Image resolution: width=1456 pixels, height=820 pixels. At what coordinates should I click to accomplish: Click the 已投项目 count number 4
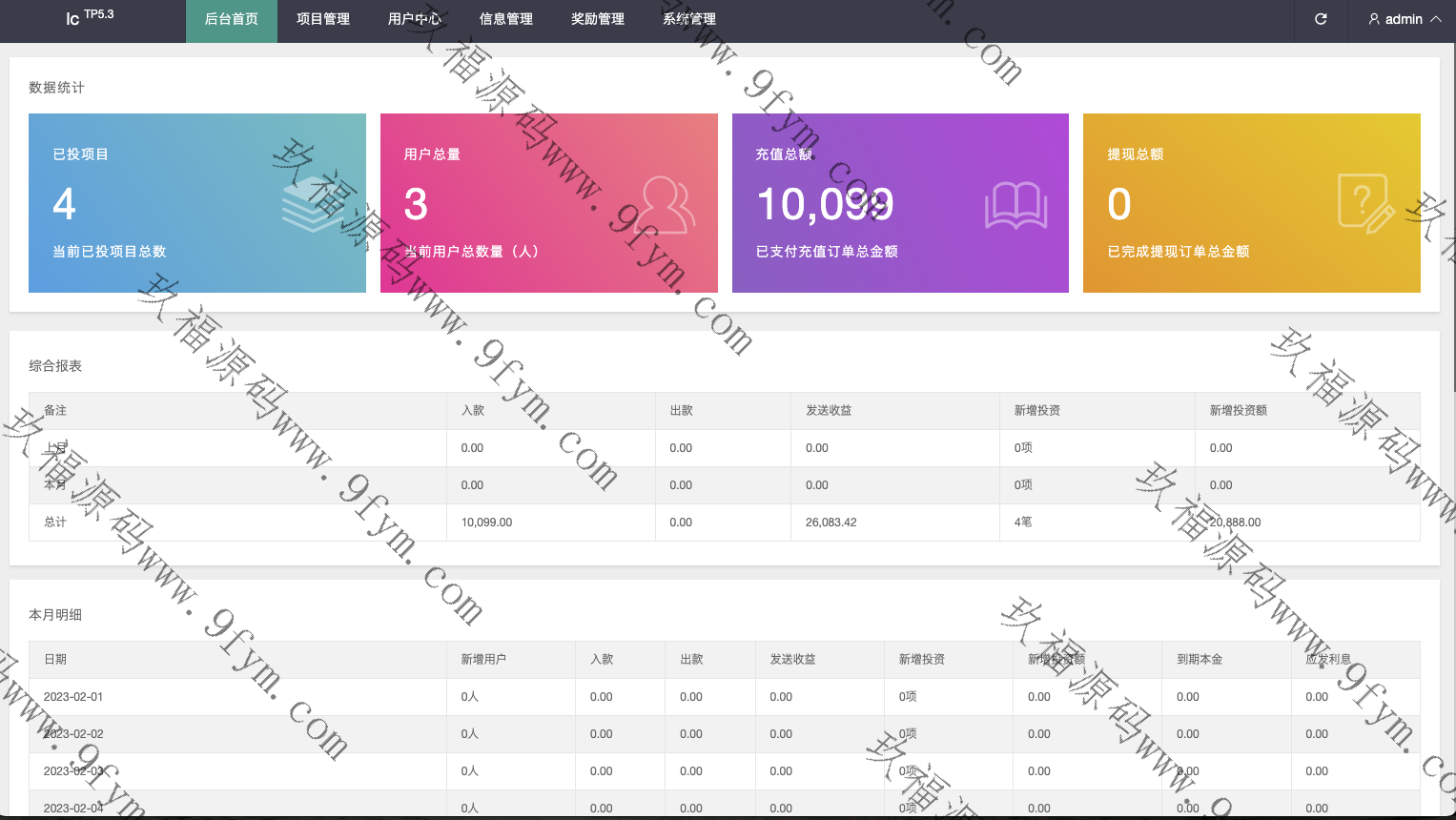point(65,204)
